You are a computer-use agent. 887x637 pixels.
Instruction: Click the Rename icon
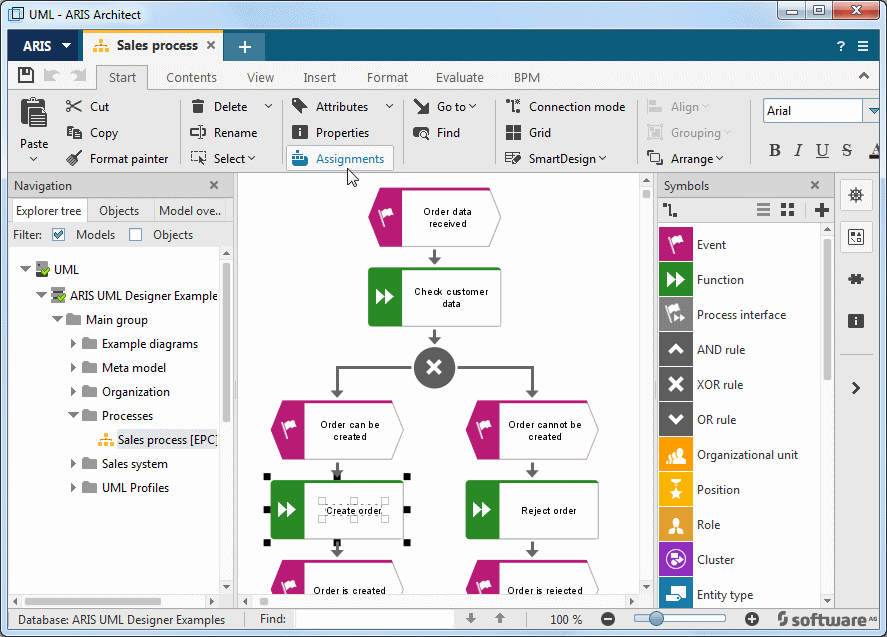point(198,132)
